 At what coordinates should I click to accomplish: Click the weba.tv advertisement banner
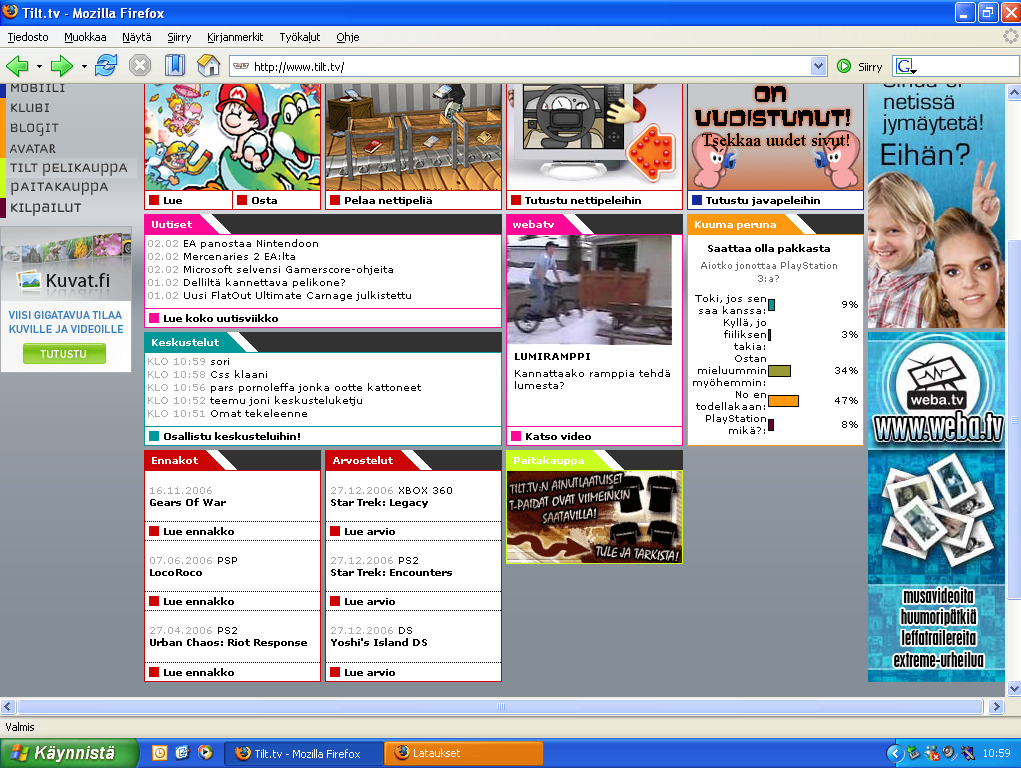coord(936,507)
